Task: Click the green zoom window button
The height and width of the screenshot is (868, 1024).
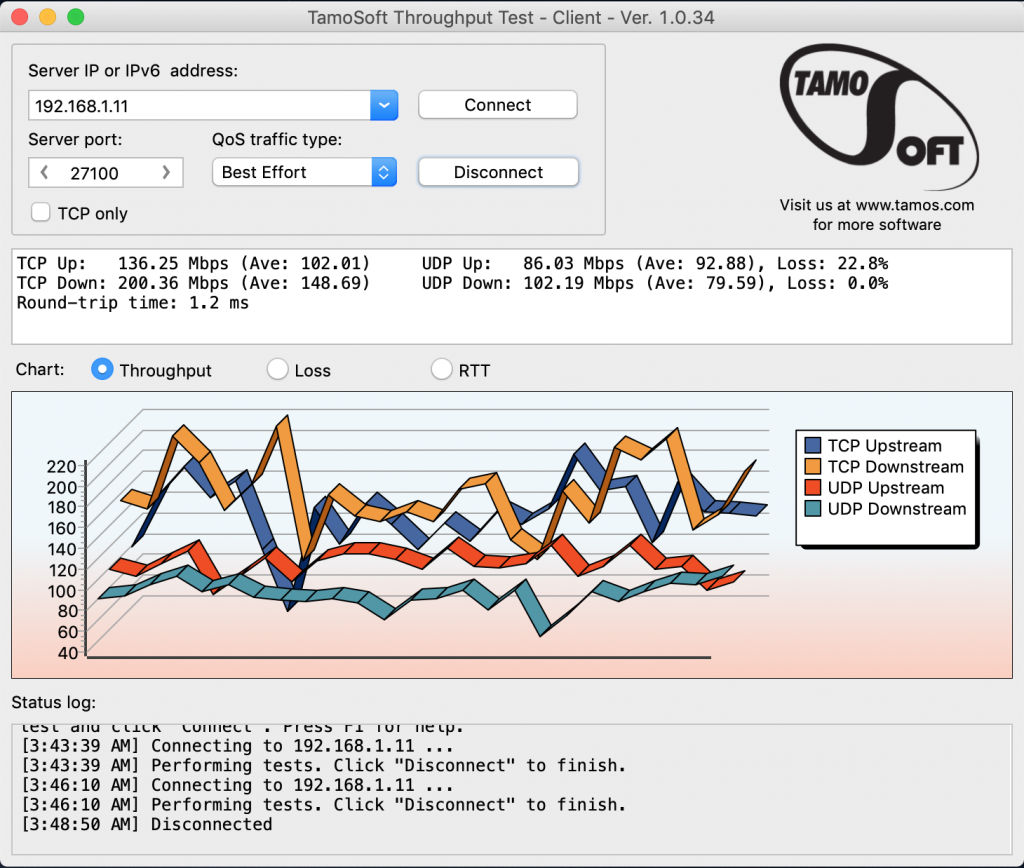Action: (x=76, y=17)
